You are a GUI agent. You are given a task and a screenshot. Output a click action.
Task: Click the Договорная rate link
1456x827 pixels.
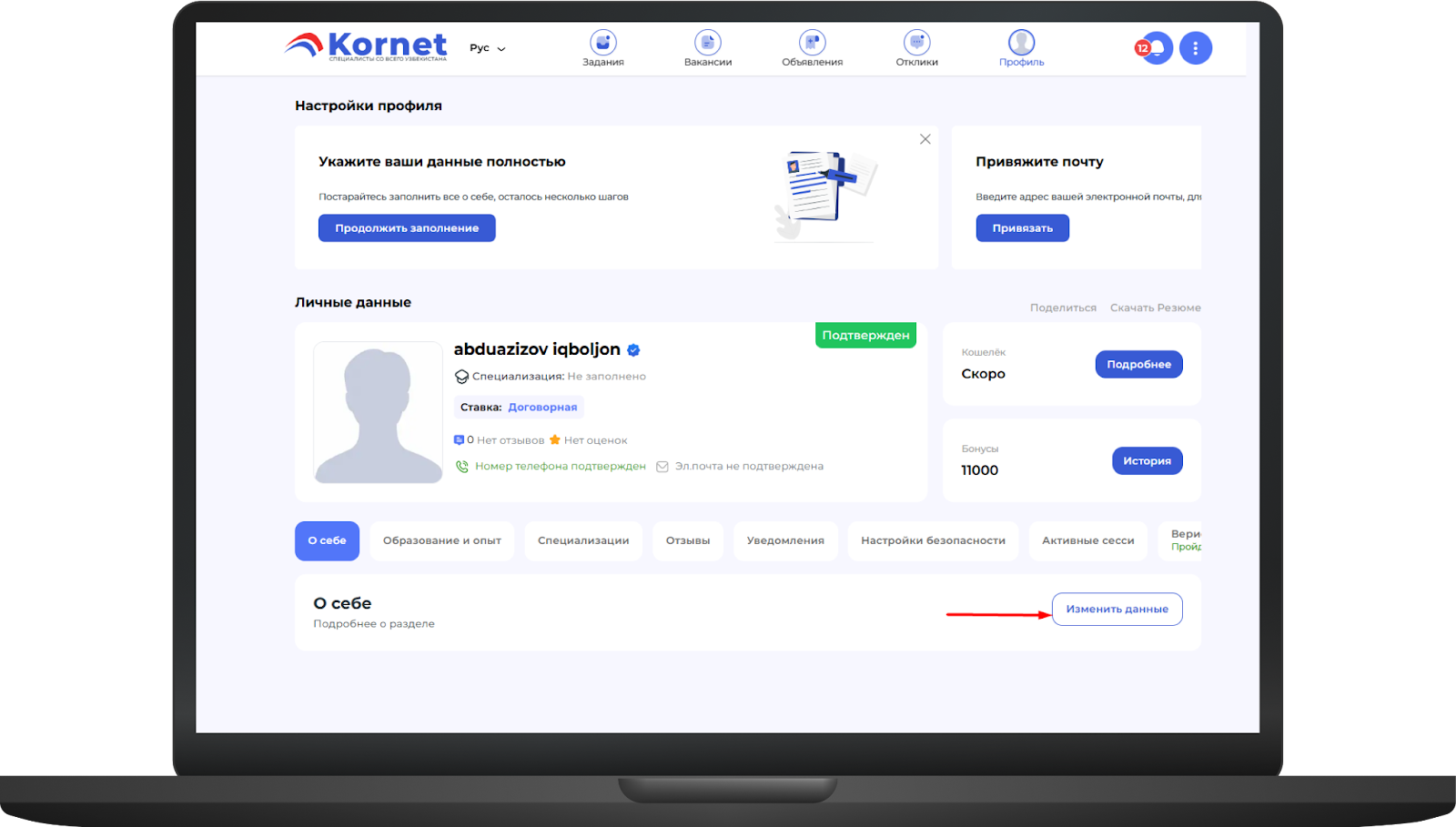[x=542, y=408]
